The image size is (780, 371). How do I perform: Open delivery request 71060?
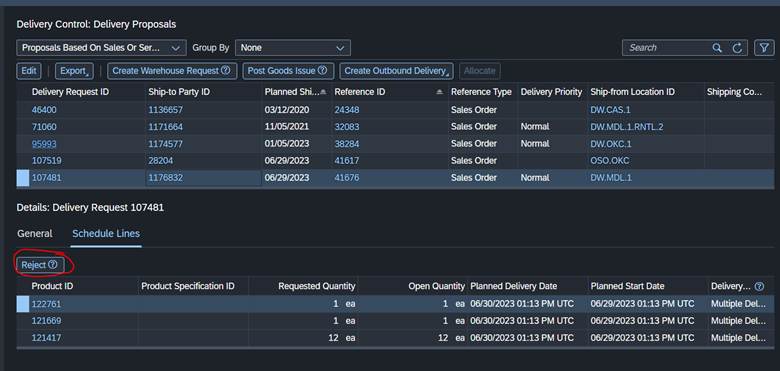[44, 127]
